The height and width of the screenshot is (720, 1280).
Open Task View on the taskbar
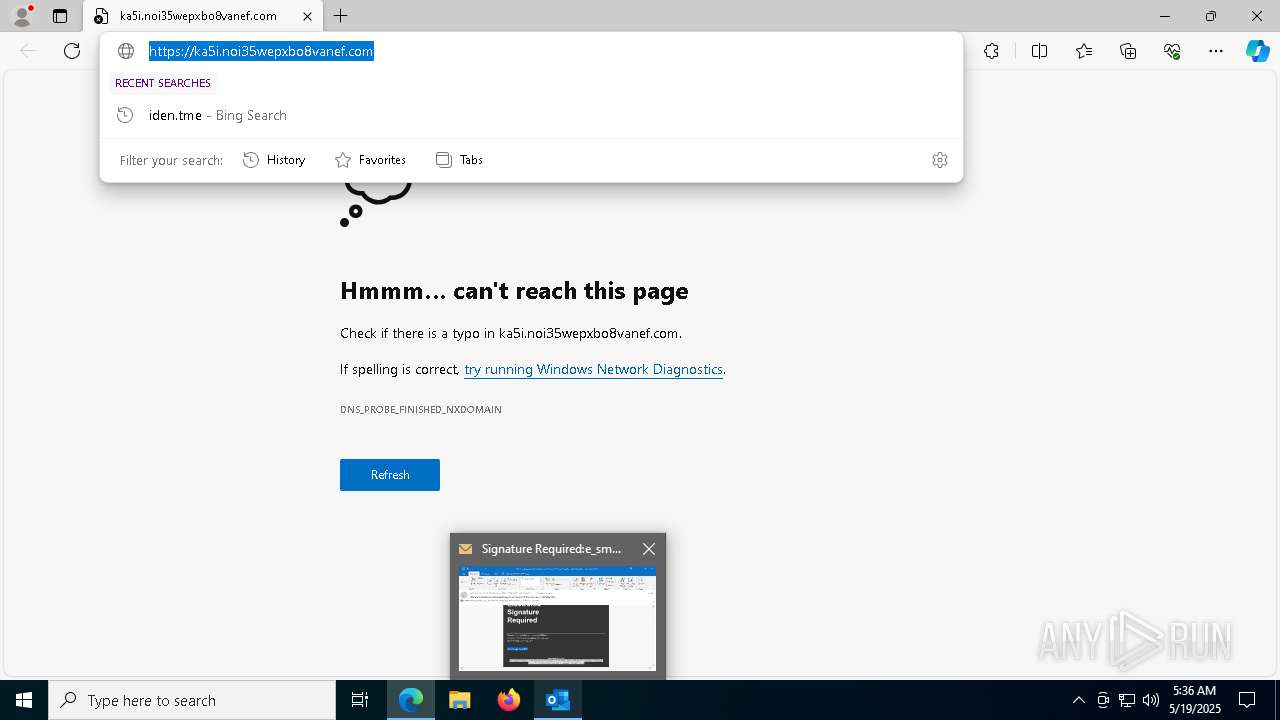360,700
